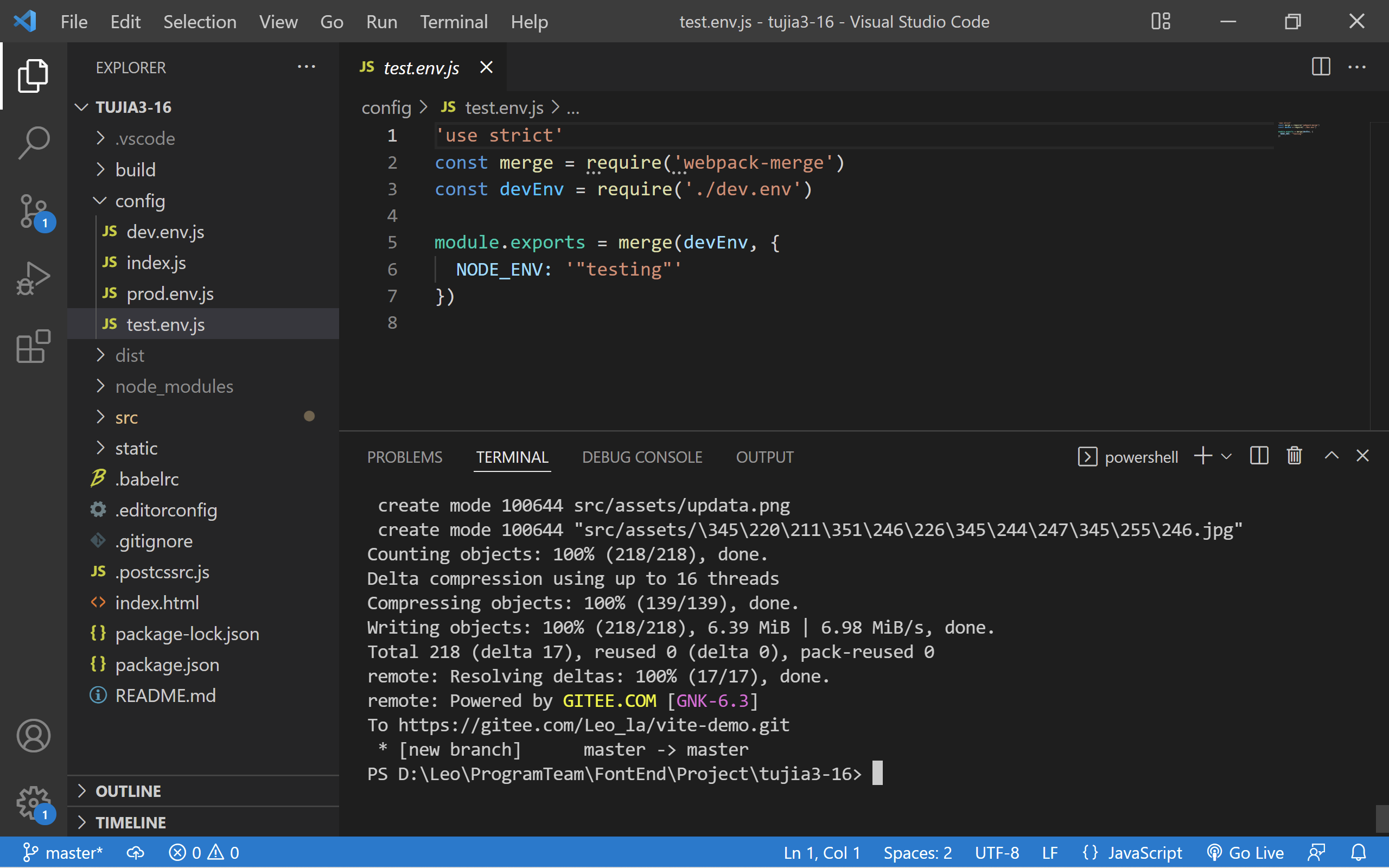Expand the node_modules folder
Screen dimensions: 1389x868
point(203,386)
